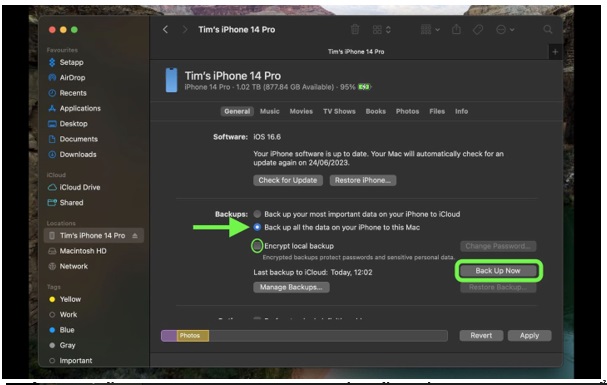Go back with the left chevron
The width and height of the screenshot is (607, 385).
tap(165, 29)
